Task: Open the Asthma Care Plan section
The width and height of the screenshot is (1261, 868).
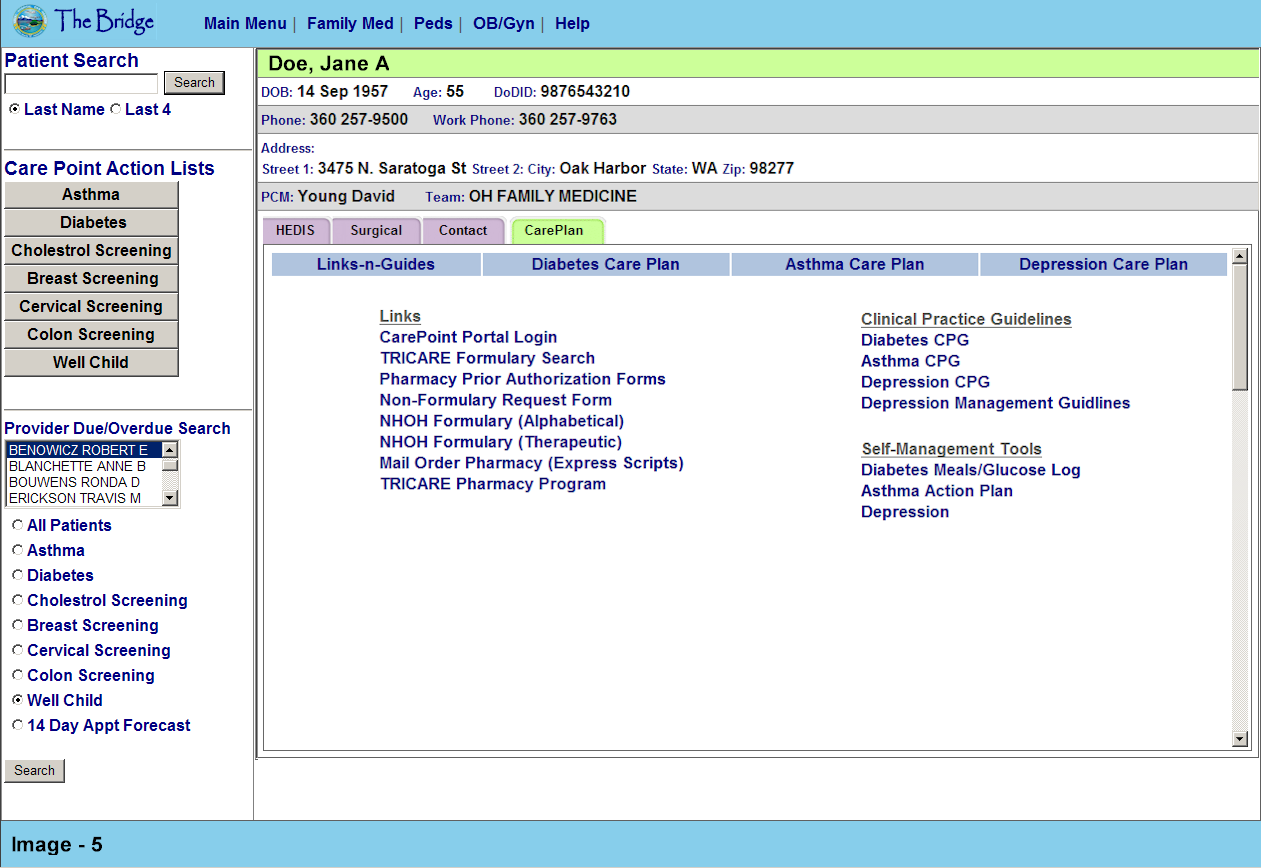Action: point(855,264)
